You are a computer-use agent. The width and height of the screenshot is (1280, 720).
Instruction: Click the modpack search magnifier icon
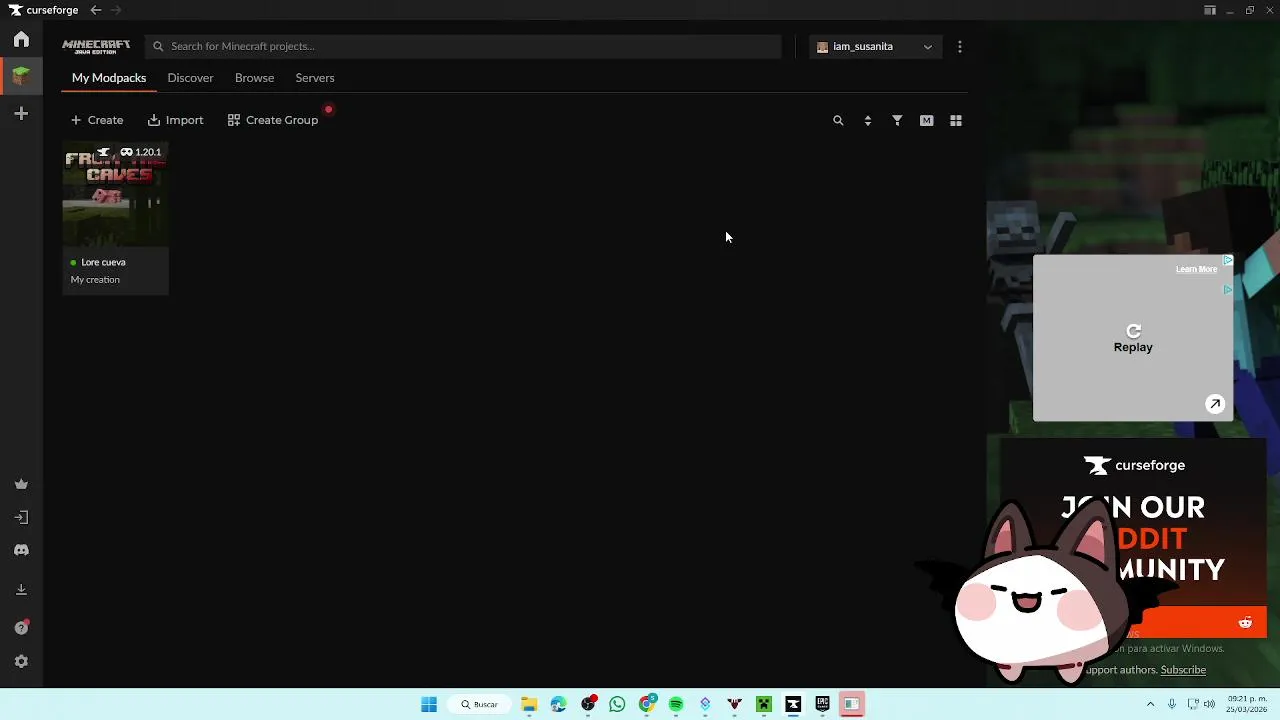838,121
